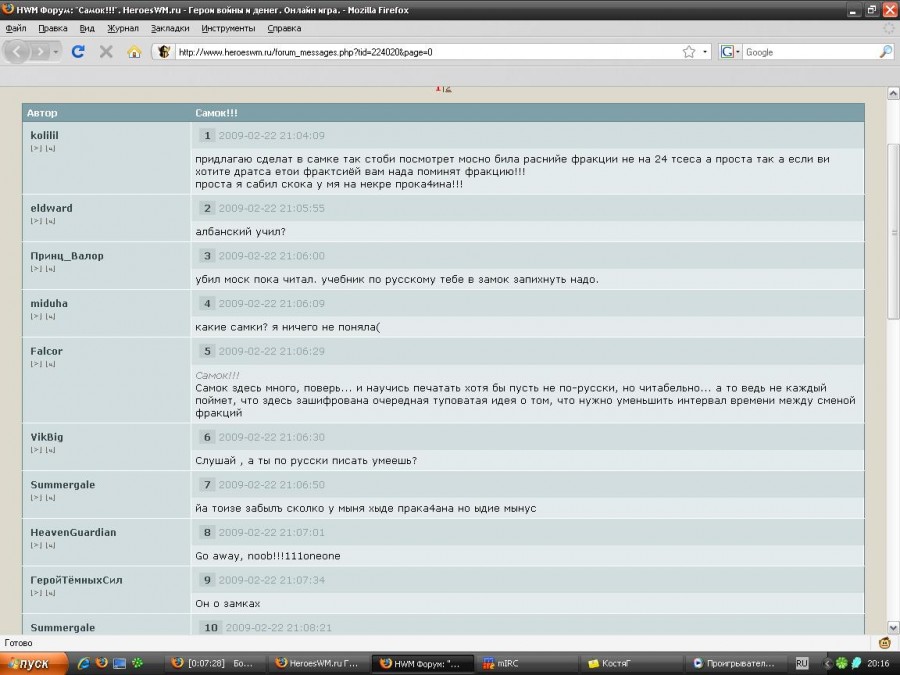Screen dimensions: 900x675
Task: Open the back/forward history dropdown arrow
Action: click(x=56, y=51)
